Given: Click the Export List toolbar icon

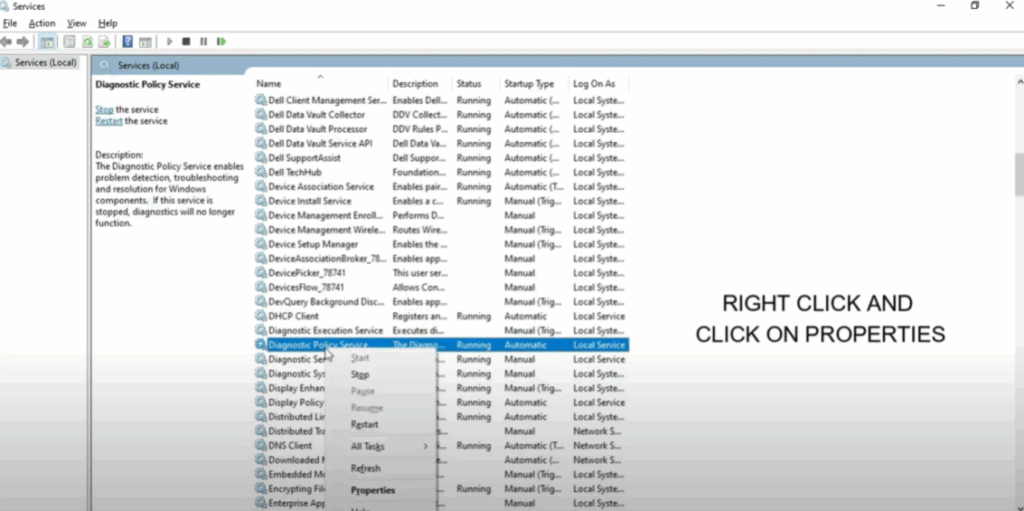Looking at the screenshot, I should pyautogui.click(x=104, y=42).
